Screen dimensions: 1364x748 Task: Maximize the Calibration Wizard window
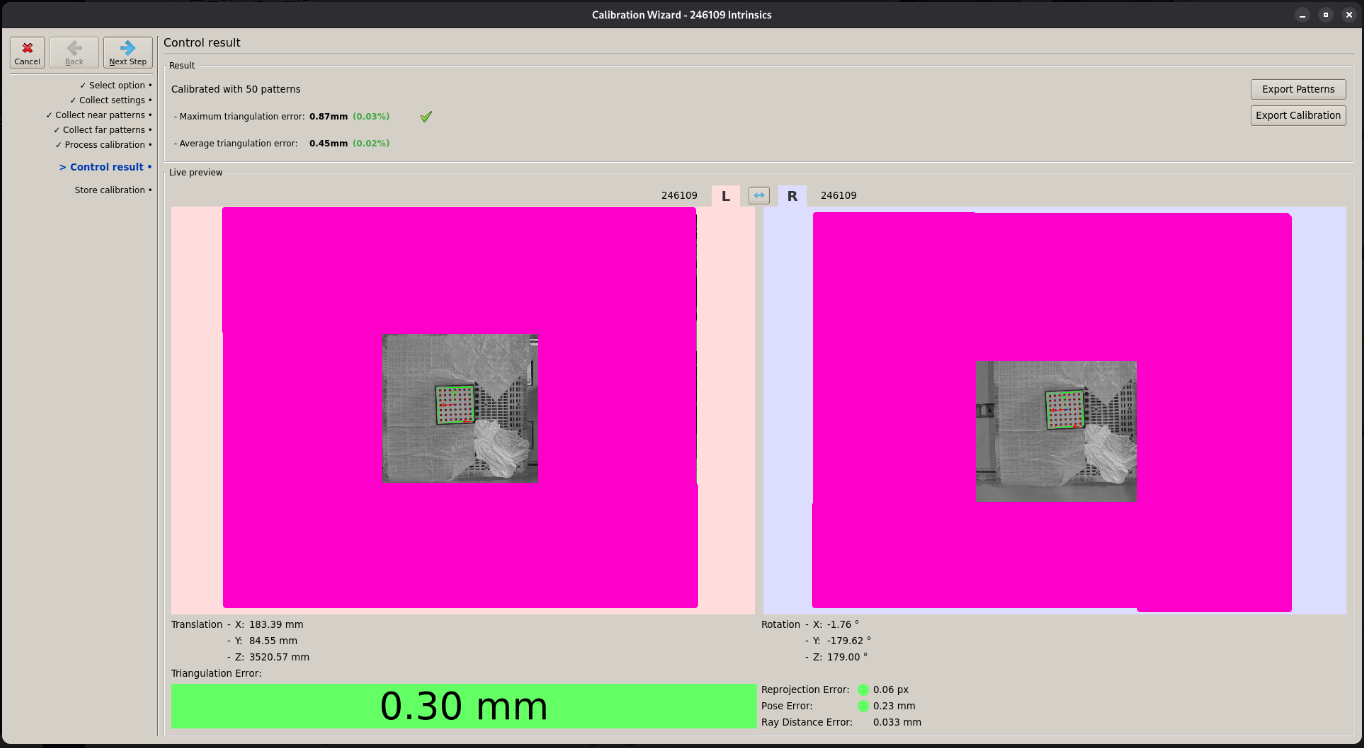1325,15
